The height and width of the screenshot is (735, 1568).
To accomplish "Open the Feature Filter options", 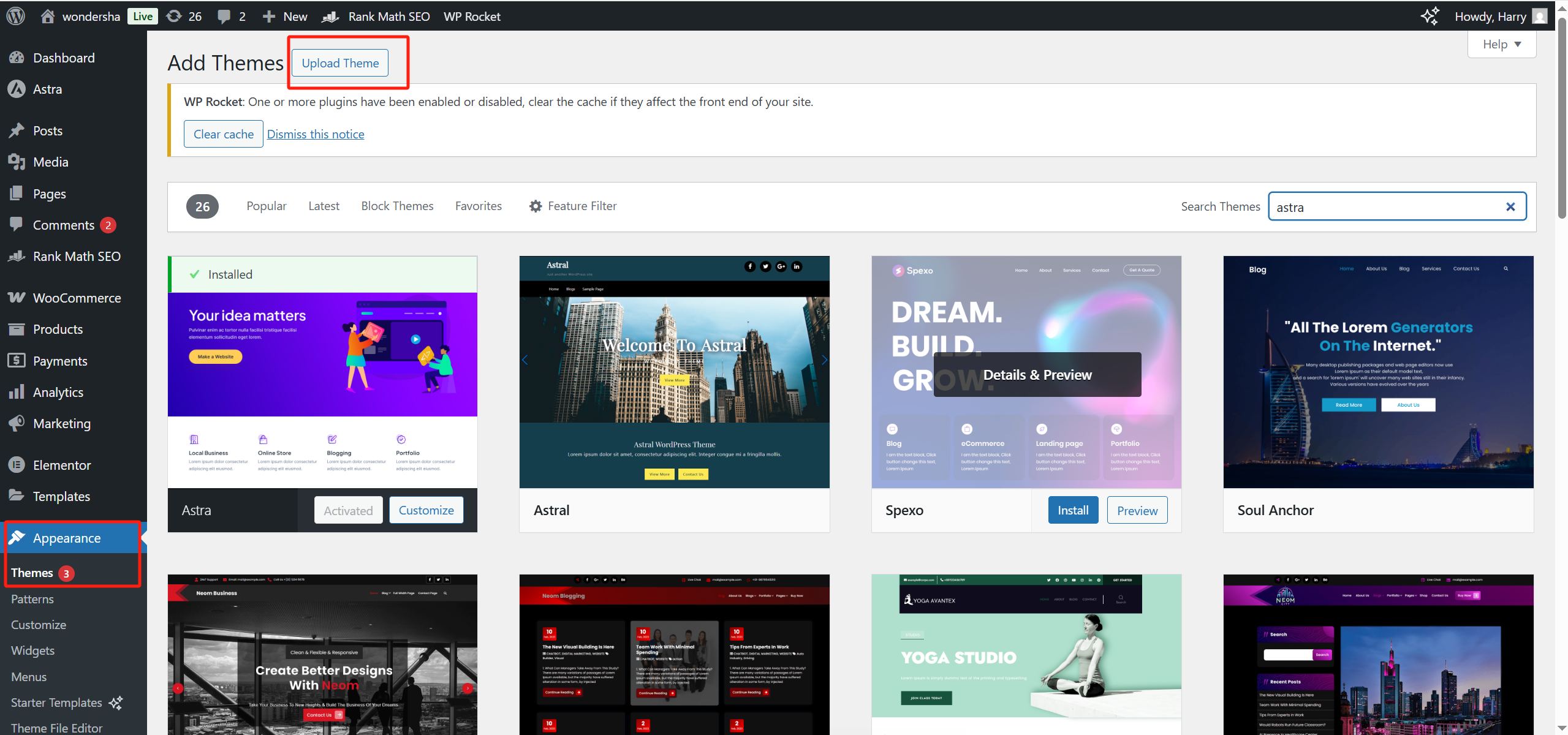I will point(572,206).
